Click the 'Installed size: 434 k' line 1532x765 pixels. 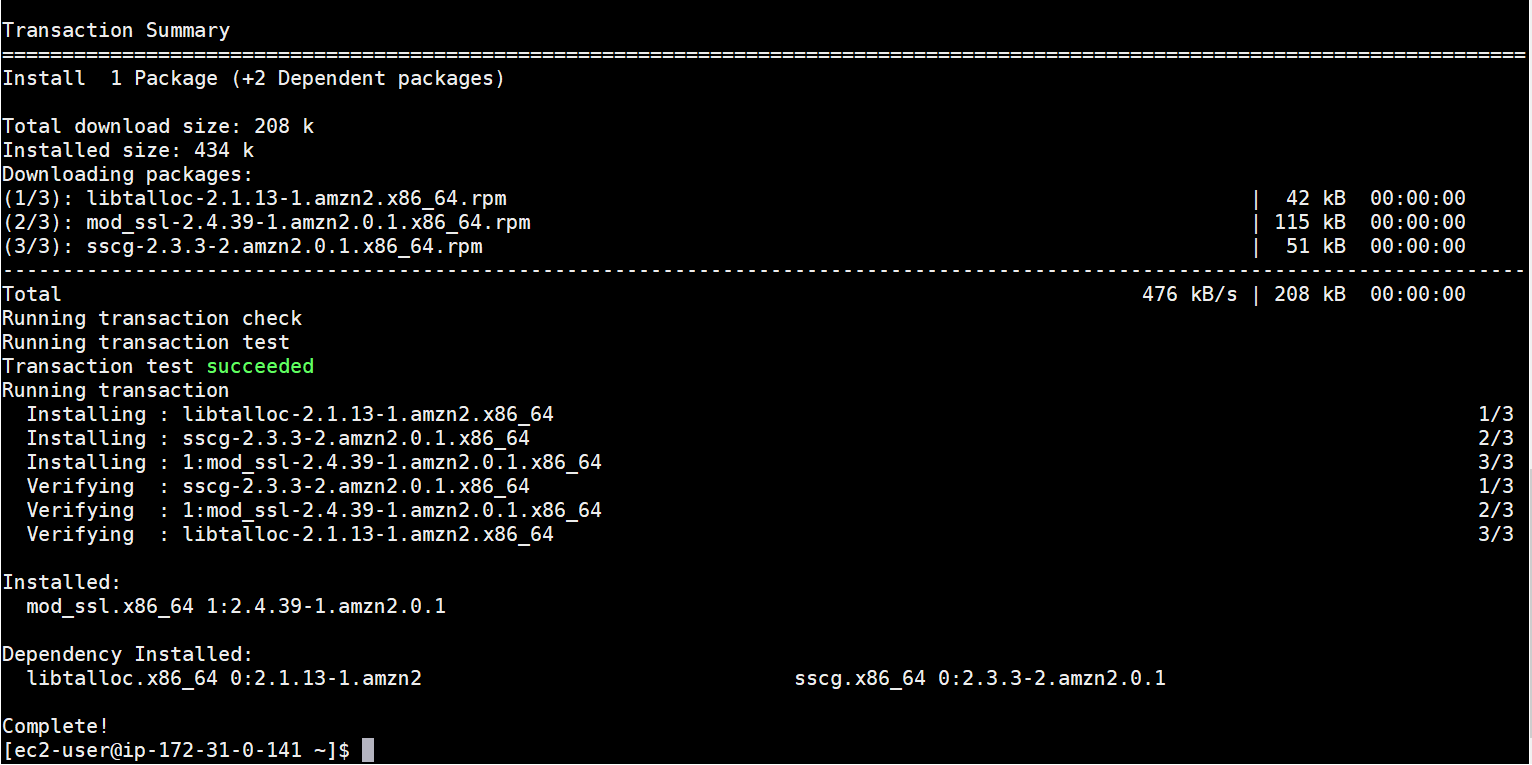pos(128,151)
